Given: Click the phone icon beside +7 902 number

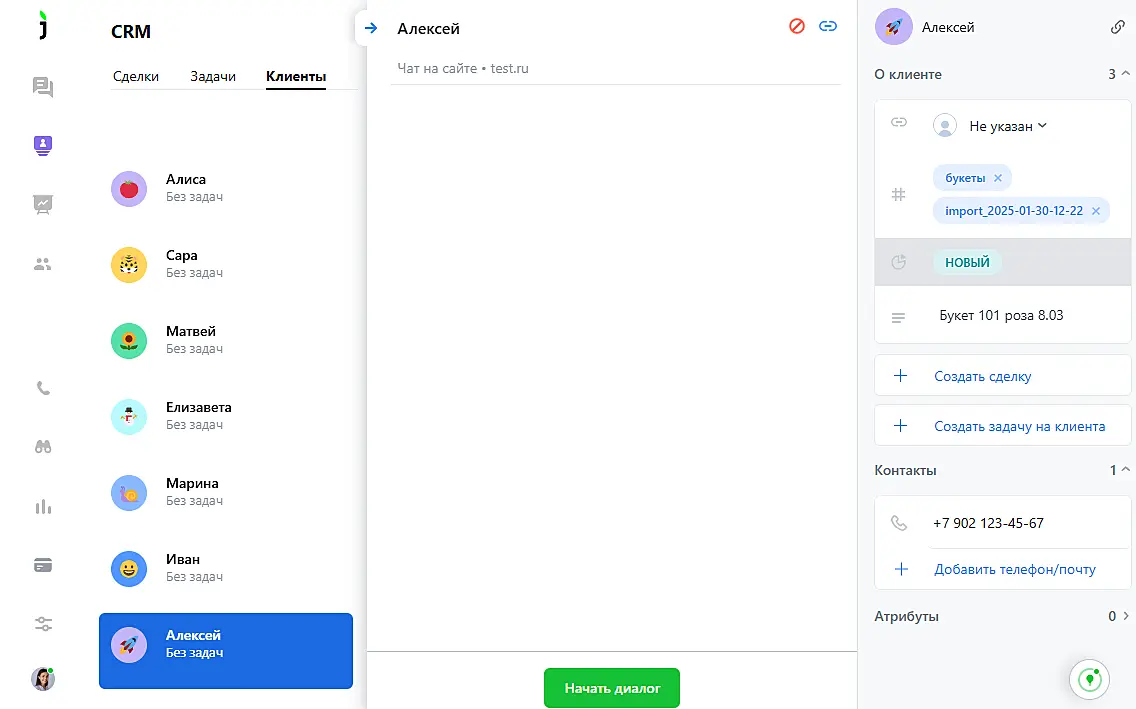Looking at the screenshot, I should click(899, 523).
